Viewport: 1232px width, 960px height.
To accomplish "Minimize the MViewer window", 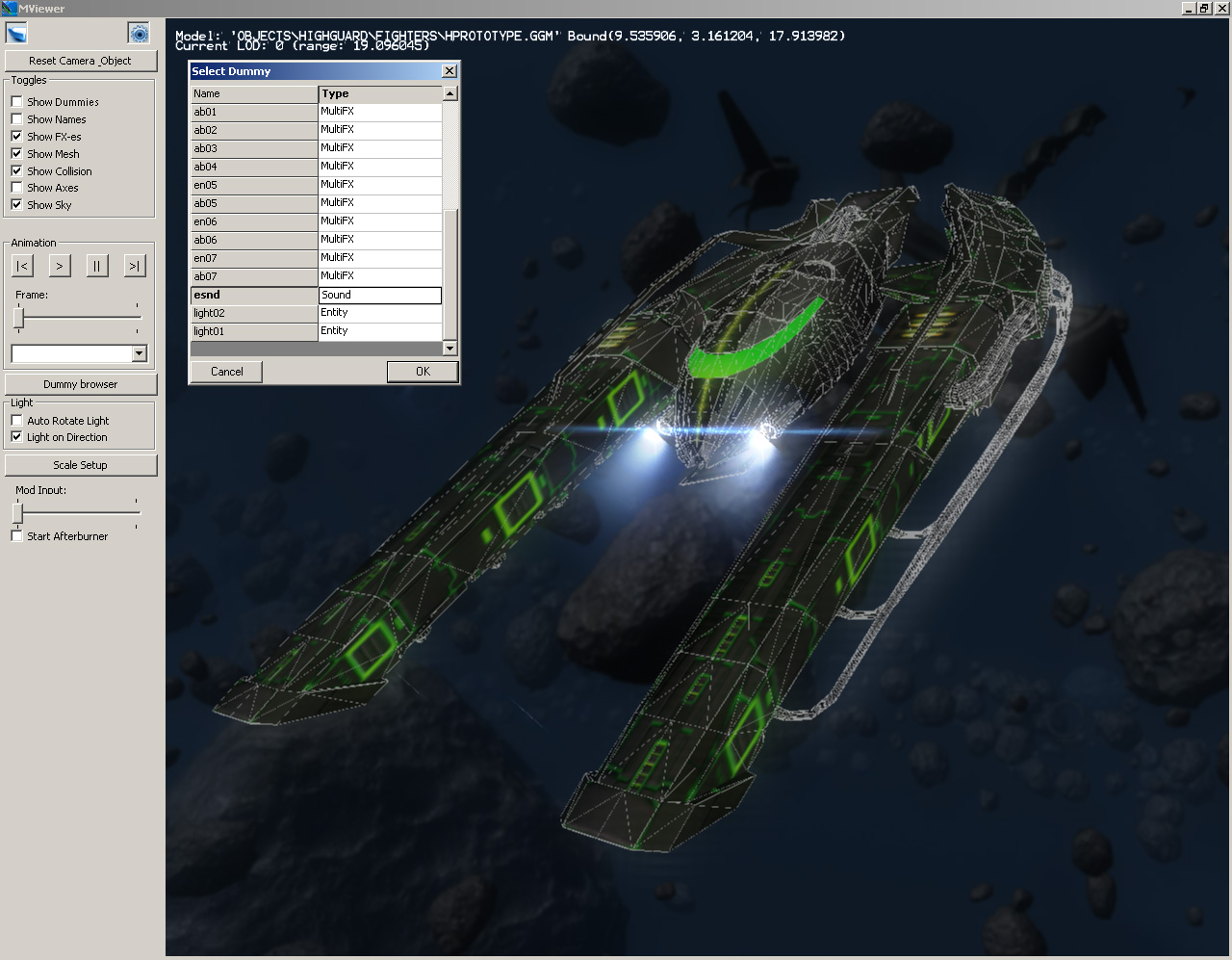I will [1189, 8].
